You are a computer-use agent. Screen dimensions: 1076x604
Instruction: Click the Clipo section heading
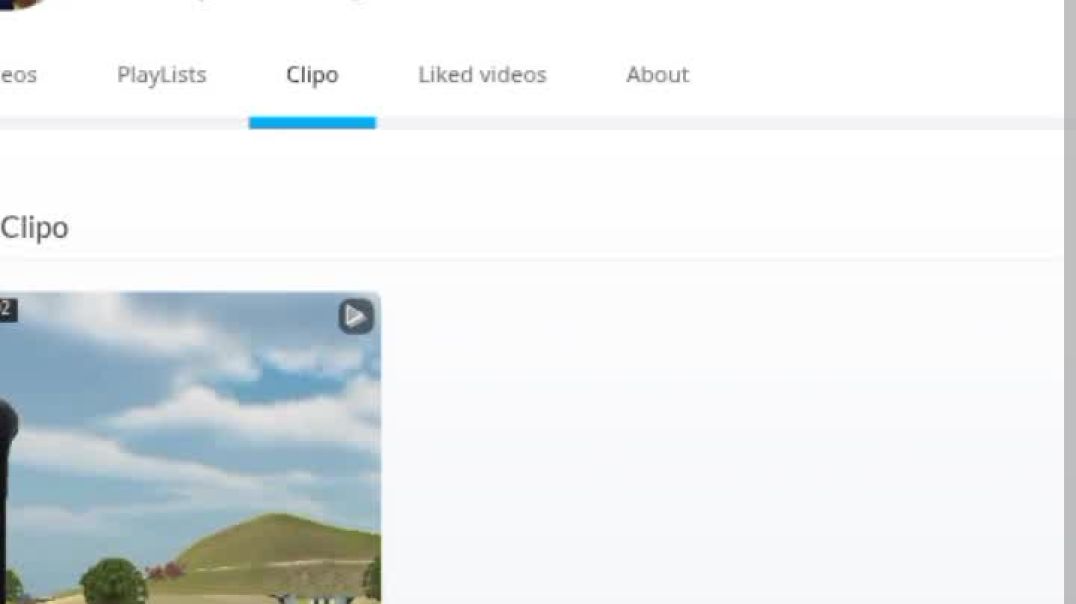click(x=34, y=227)
